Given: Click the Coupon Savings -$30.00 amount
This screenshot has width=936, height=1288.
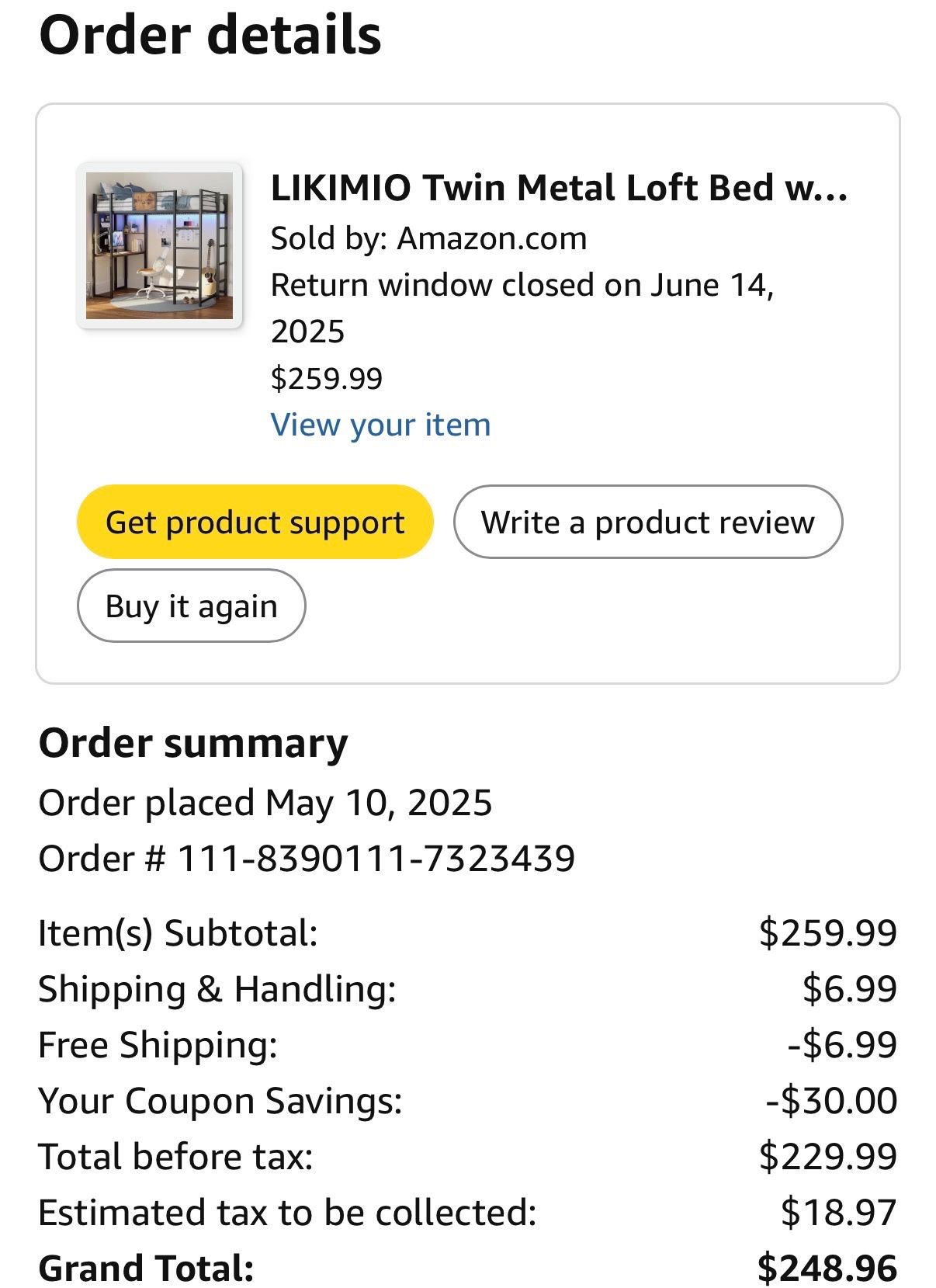Looking at the screenshot, I should (x=831, y=1100).
